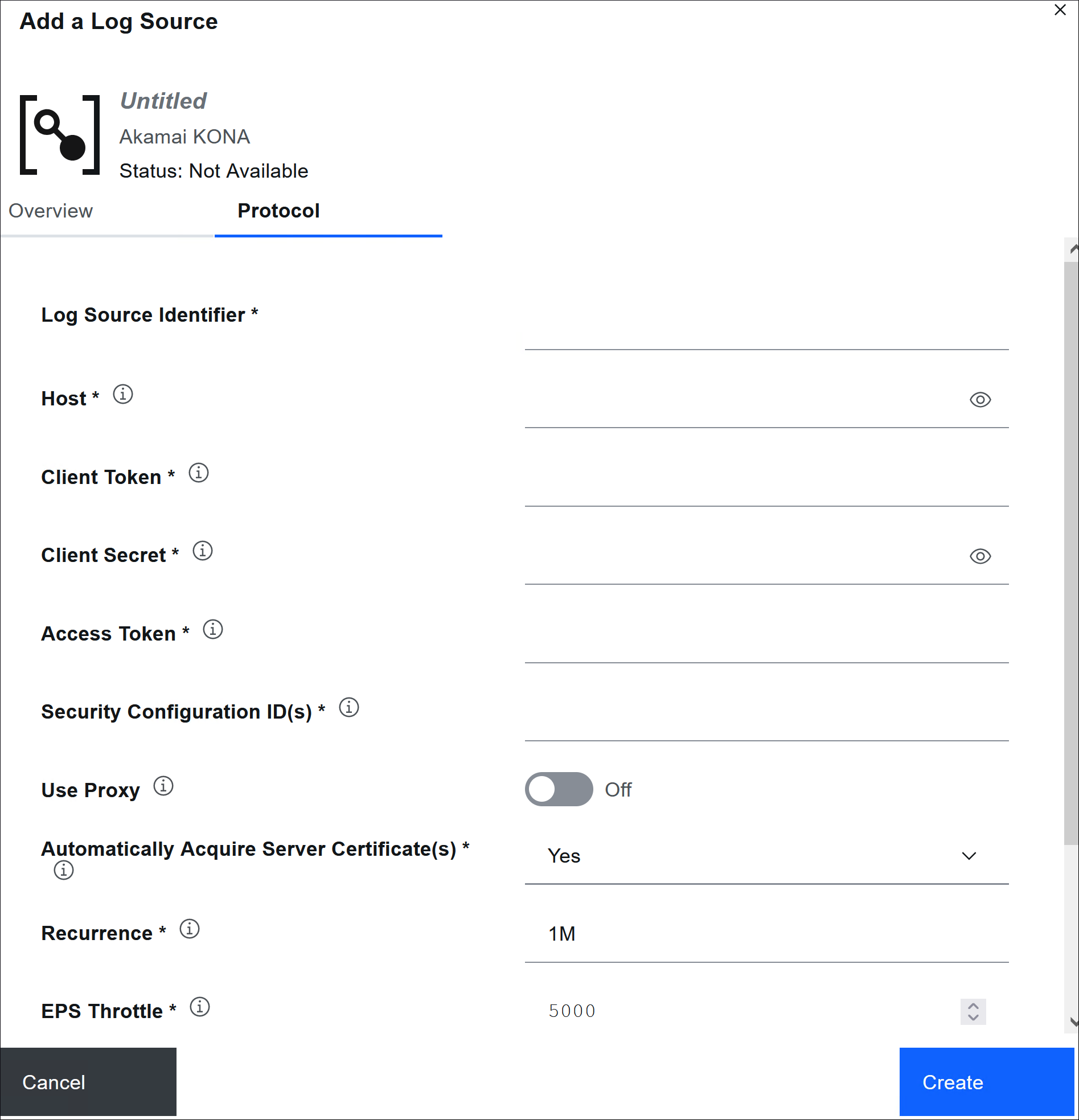Close the Add a Log Source dialog

coord(1060,10)
